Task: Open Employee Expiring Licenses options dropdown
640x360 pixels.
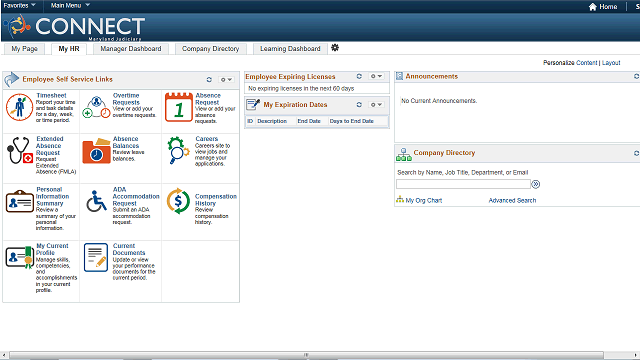Action: (376, 76)
